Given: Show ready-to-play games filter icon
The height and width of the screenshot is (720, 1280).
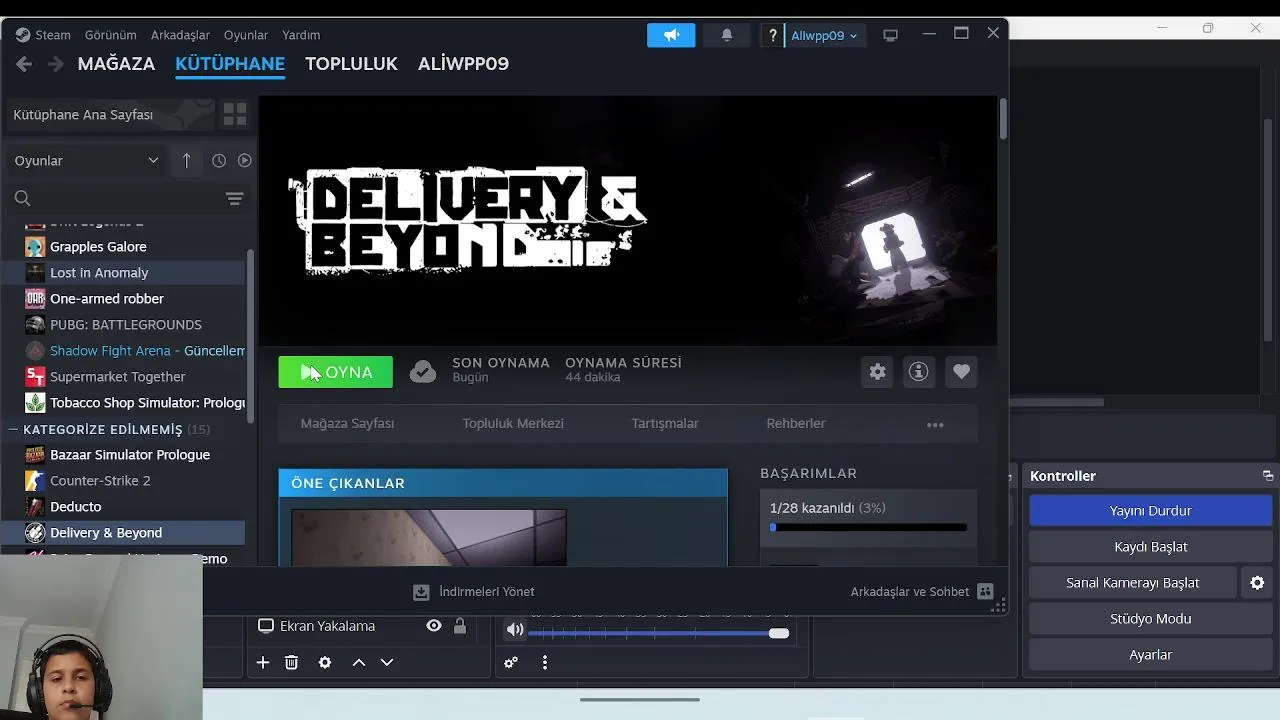Looking at the screenshot, I should click(244, 160).
